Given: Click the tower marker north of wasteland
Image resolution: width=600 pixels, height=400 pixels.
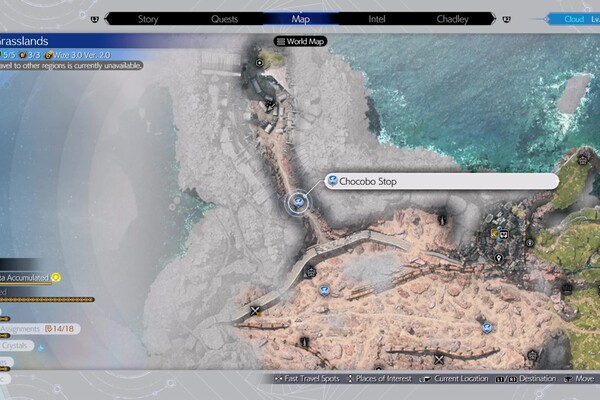Looking at the screenshot, I should point(442,220).
